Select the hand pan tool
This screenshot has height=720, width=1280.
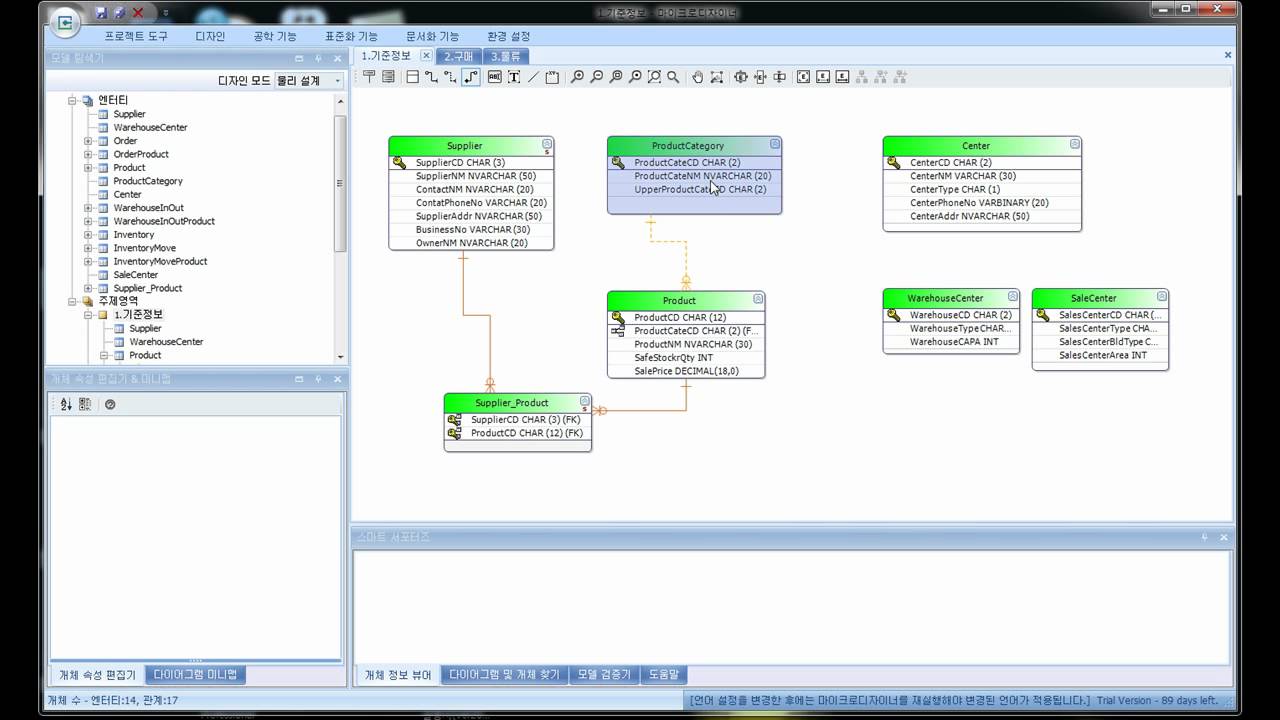tap(698, 77)
